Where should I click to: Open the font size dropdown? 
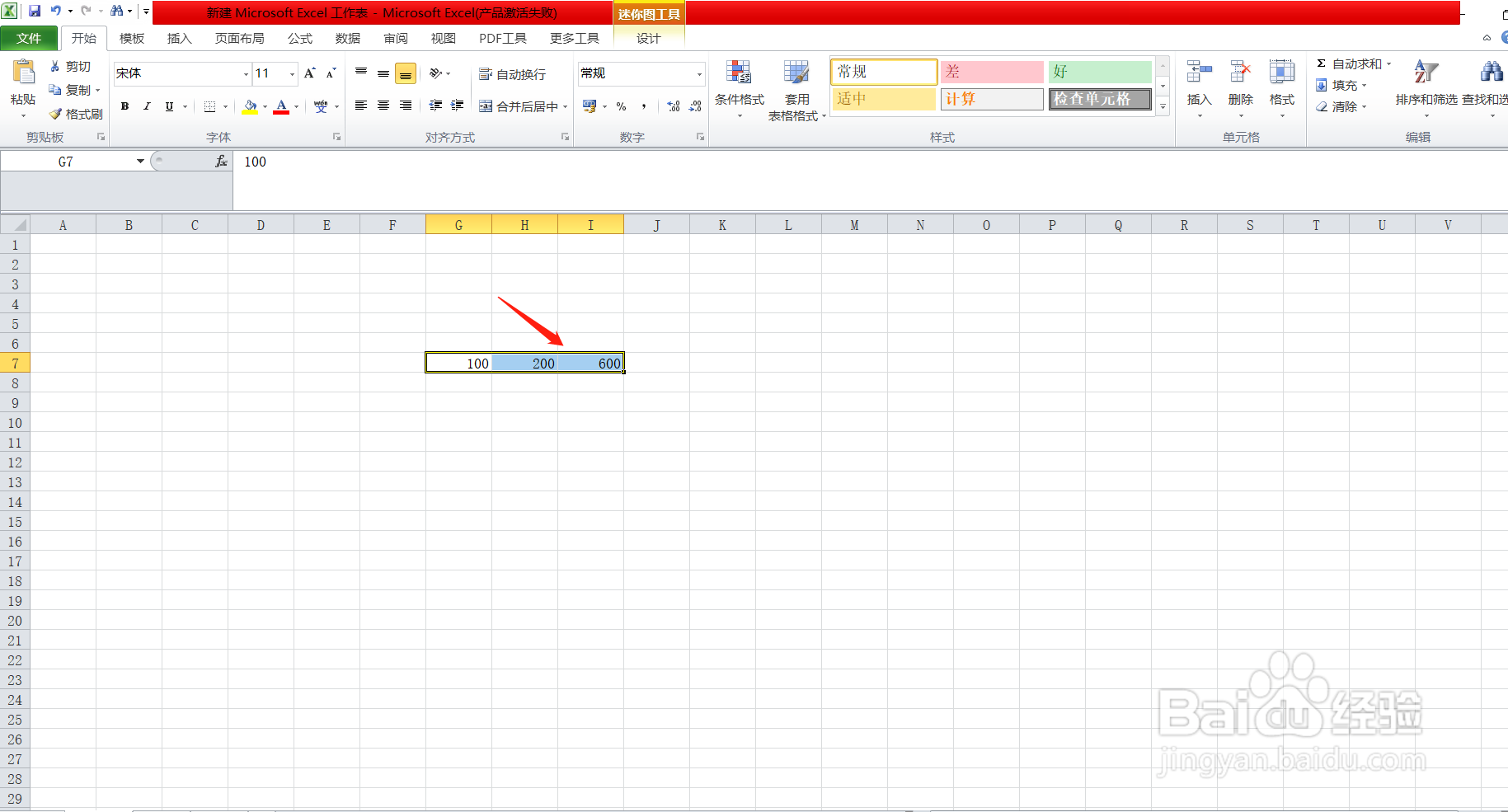(292, 74)
